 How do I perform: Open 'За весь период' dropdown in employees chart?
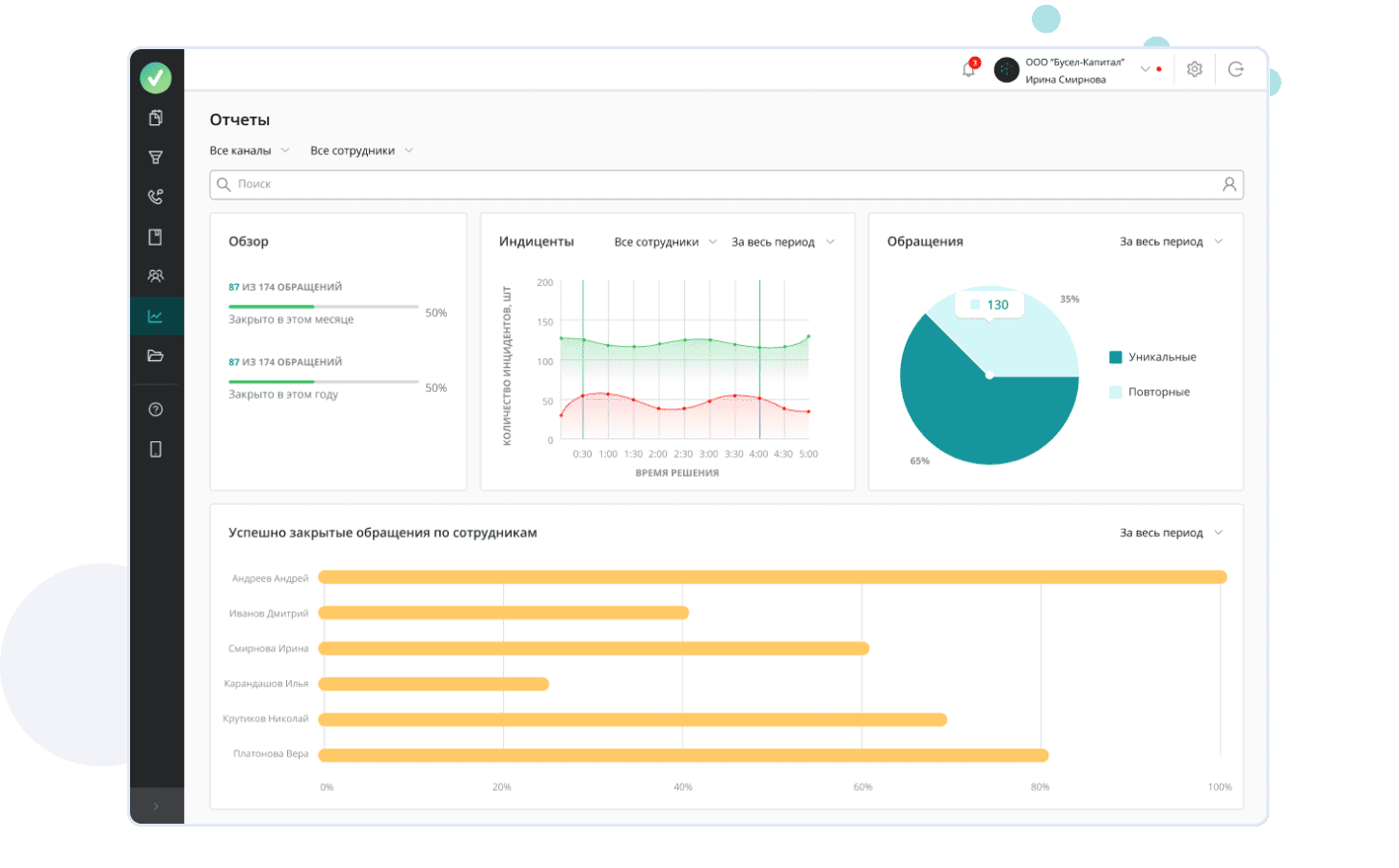[x=1171, y=533]
